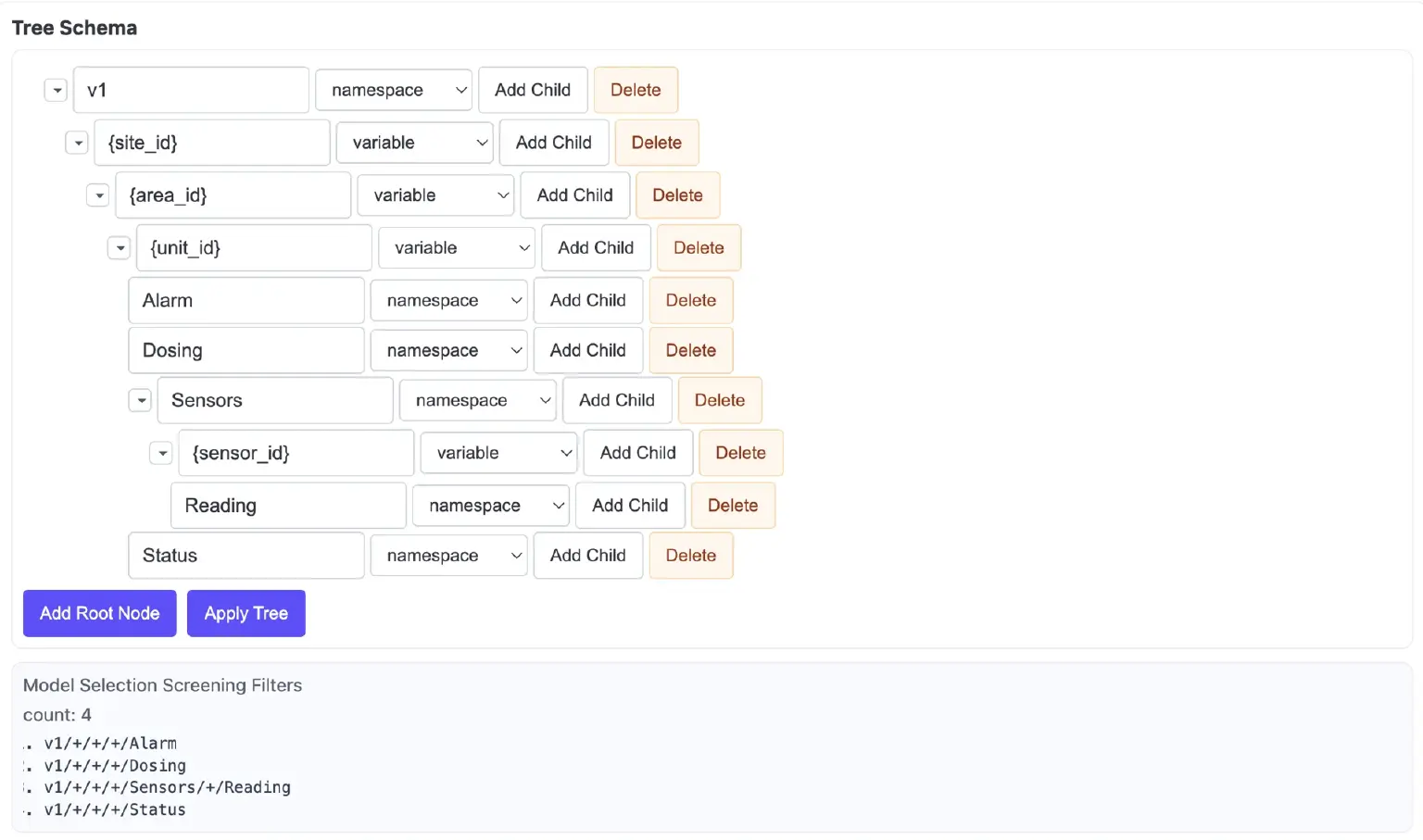Delete the Alarm node
Viewport: 1423px width, 840px height.
click(691, 300)
